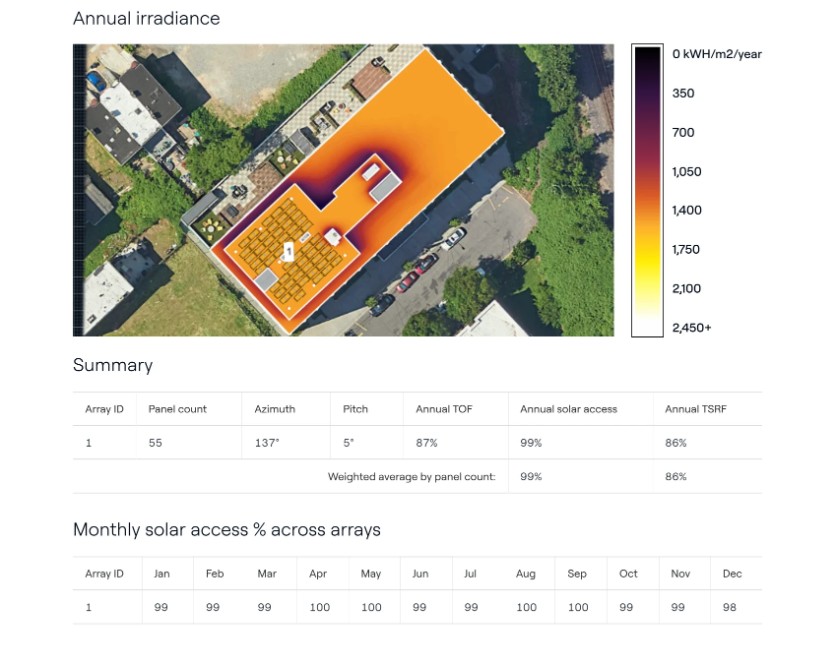Click the irradiance color scale bar
832x648 pixels.
647,191
